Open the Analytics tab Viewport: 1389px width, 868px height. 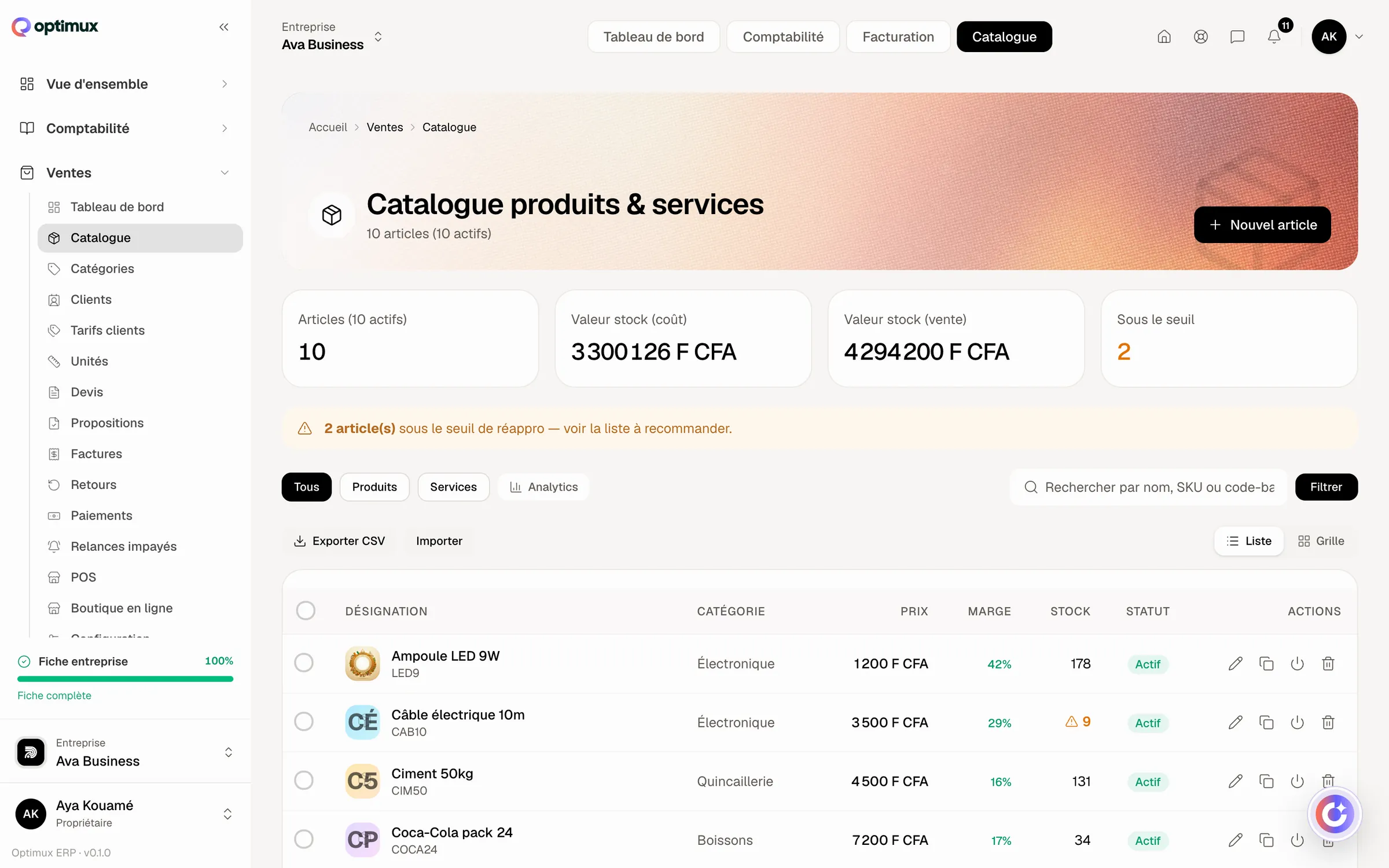(x=543, y=487)
